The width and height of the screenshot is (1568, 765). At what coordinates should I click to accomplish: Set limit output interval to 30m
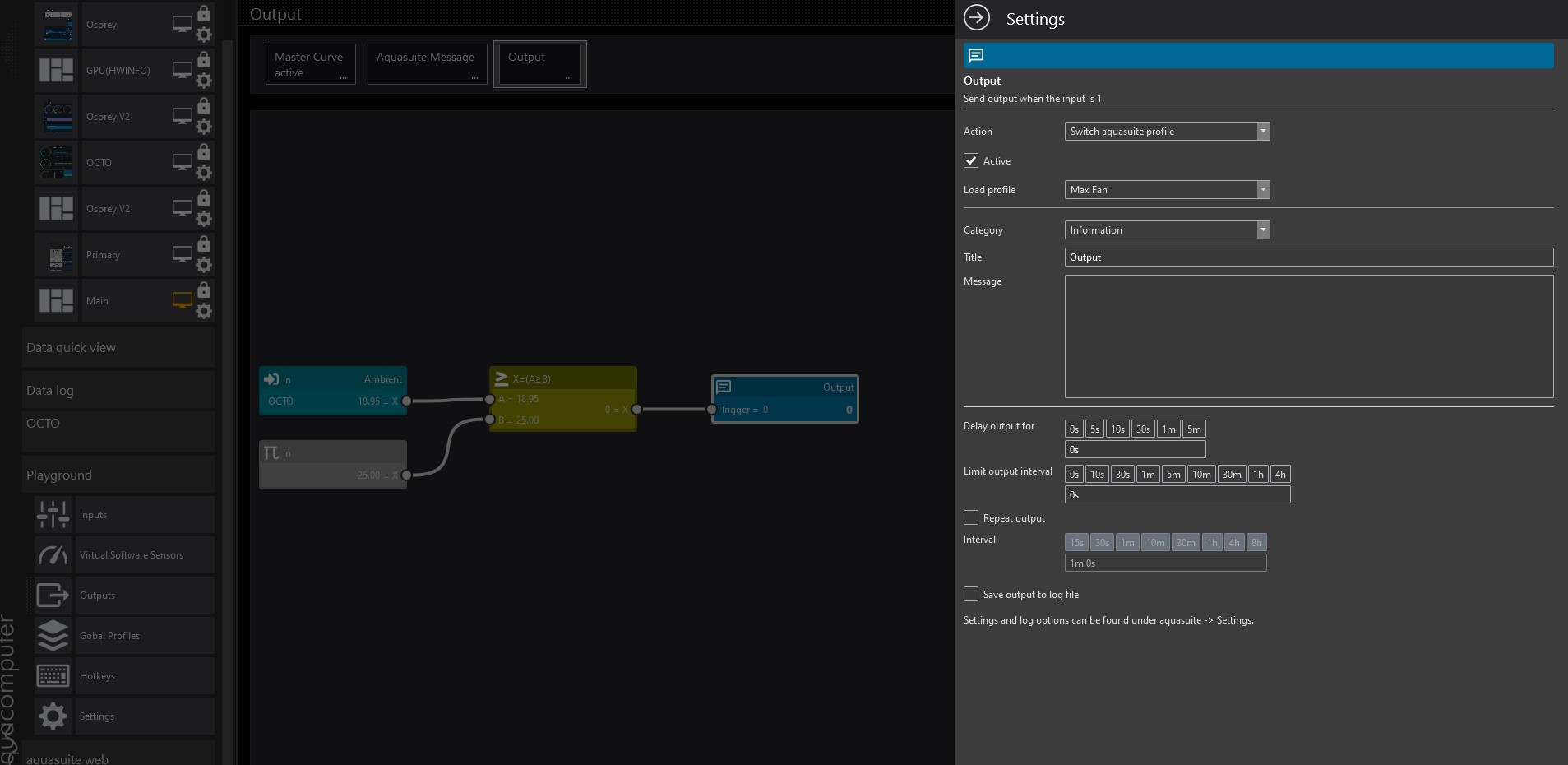coord(1231,475)
